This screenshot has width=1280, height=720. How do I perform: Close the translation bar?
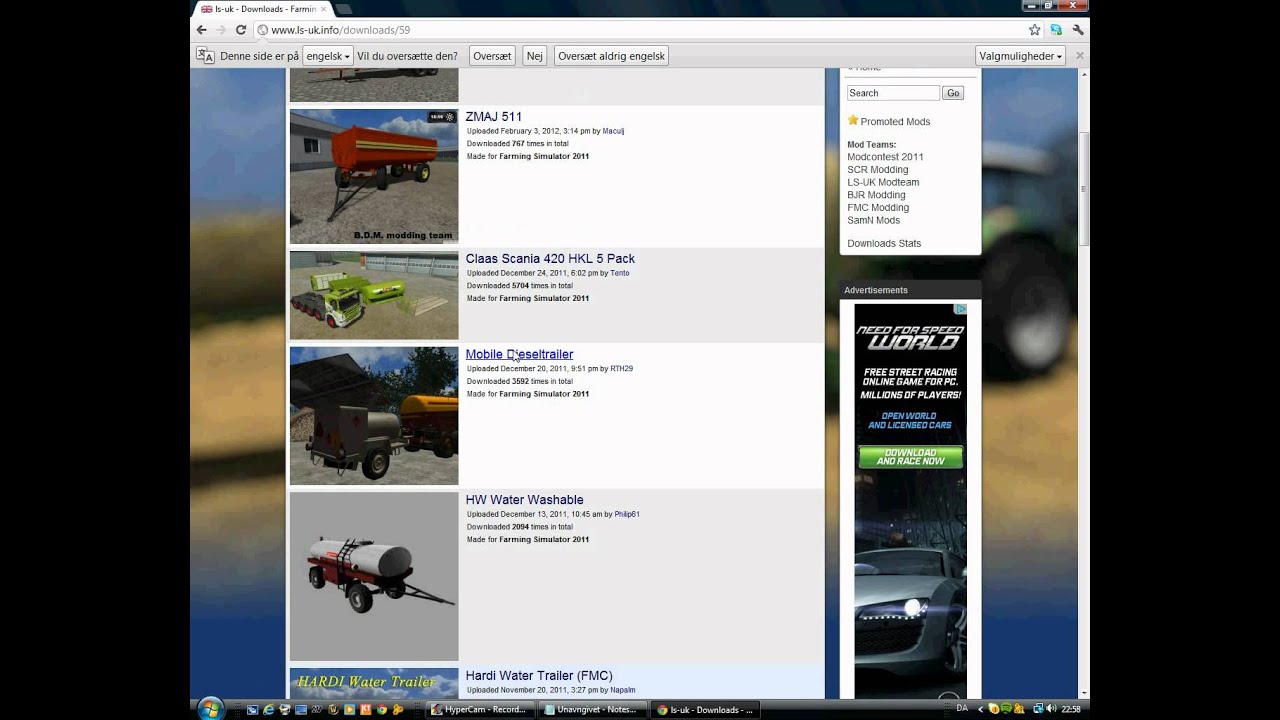[1080, 56]
